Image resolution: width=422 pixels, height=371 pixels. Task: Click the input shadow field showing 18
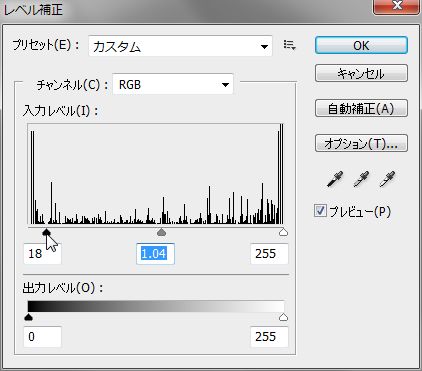pos(42,254)
